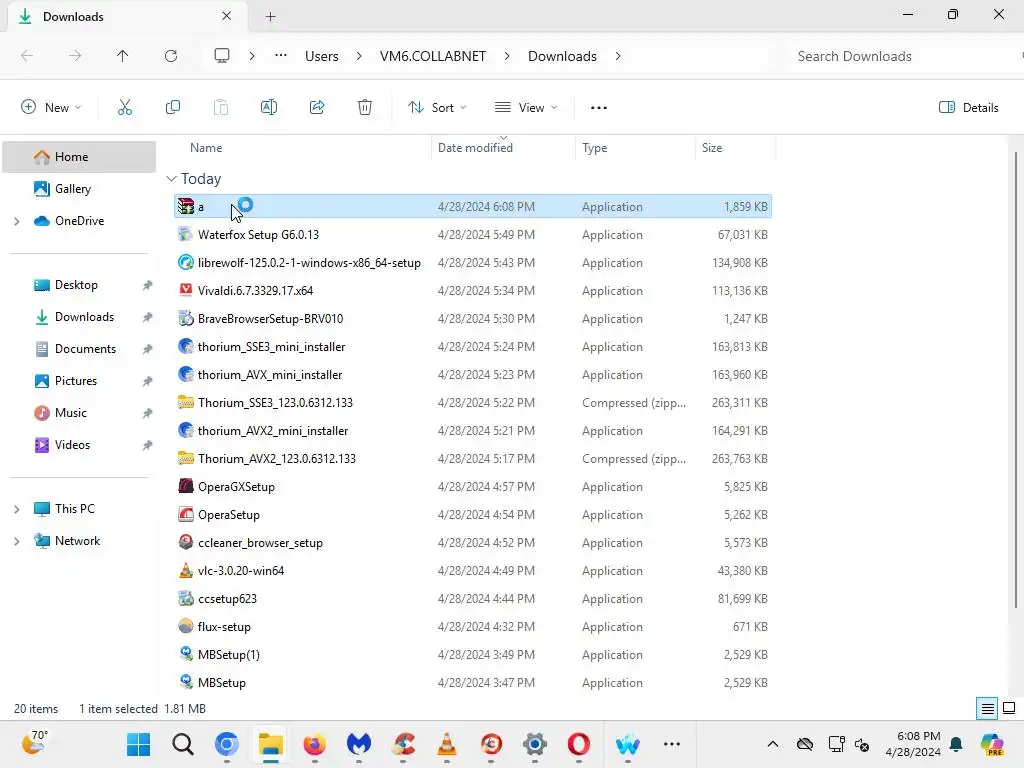This screenshot has width=1024, height=768.
Task: Expand This PC tree node
Action: pos(17,509)
